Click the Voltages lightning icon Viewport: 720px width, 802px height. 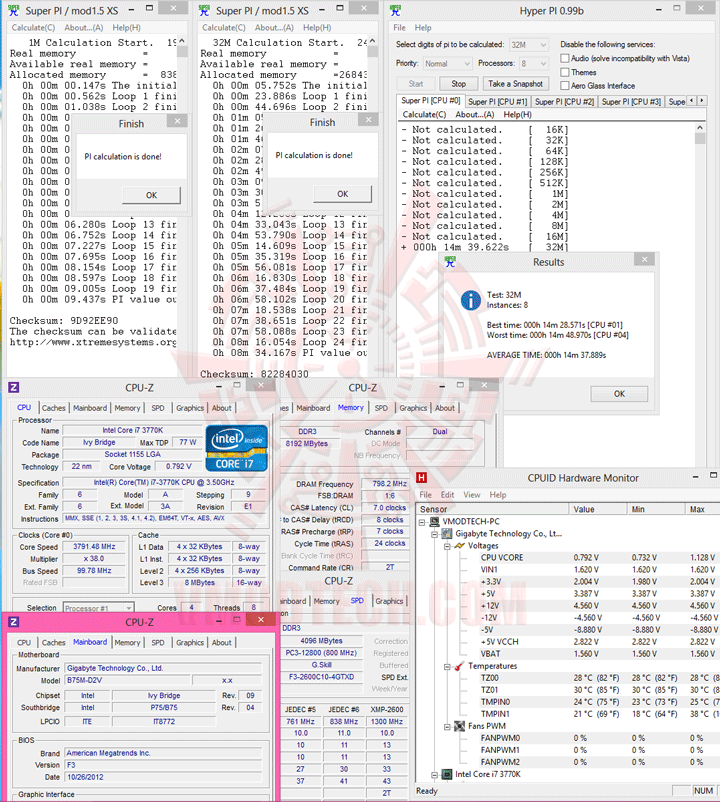tap(460, 546)
